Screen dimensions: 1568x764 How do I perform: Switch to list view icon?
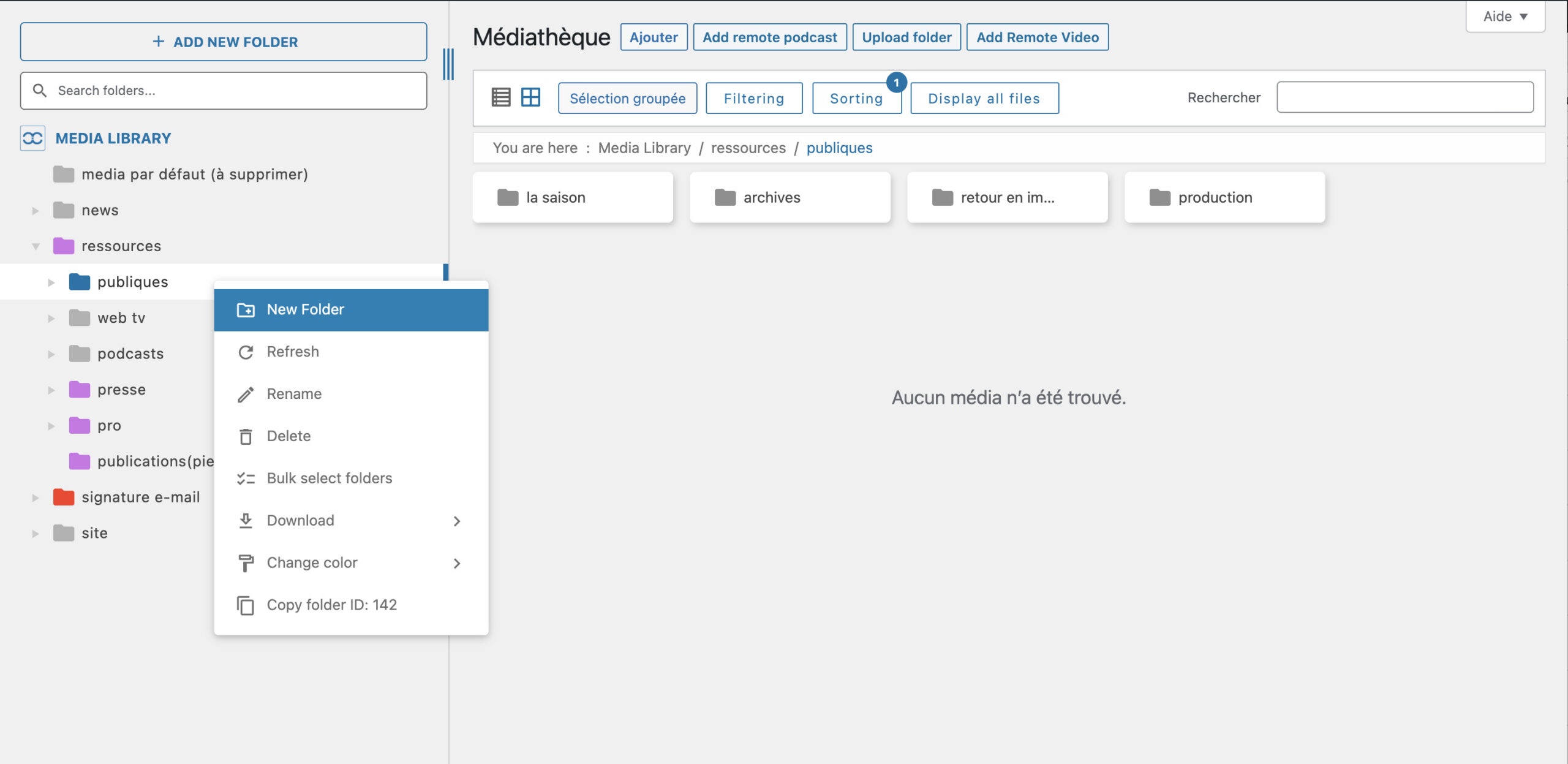(x=500, y=97)
